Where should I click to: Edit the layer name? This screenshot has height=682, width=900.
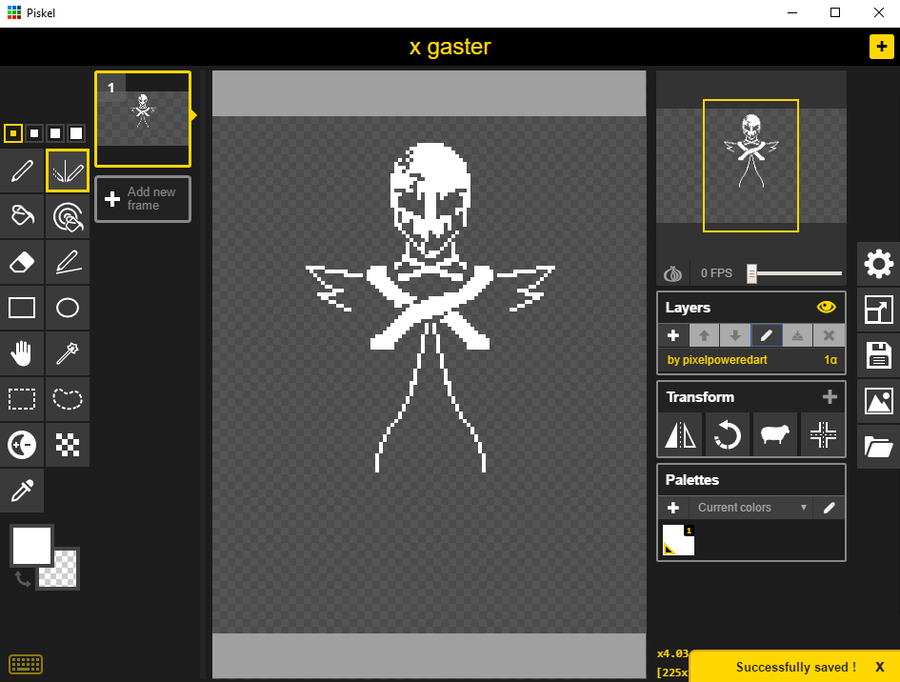766,335
